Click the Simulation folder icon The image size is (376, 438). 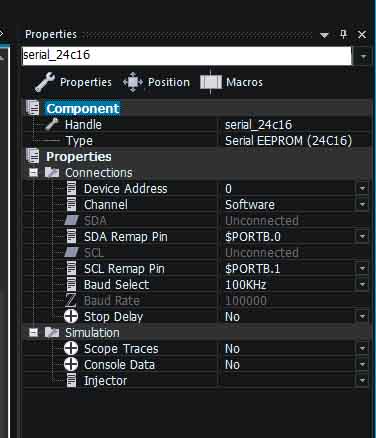(x=52, y=332)
